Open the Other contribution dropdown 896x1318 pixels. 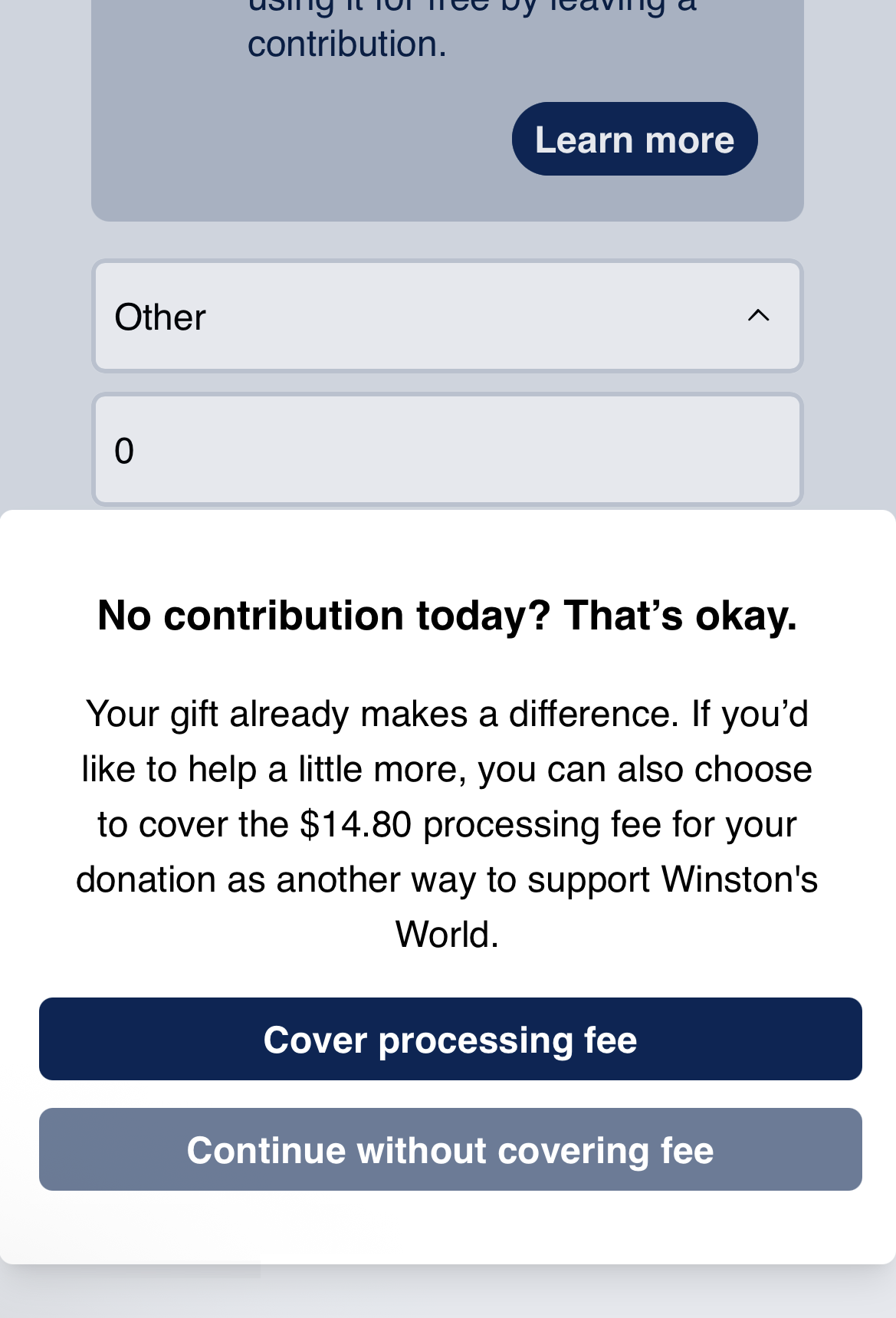[448, 316]
